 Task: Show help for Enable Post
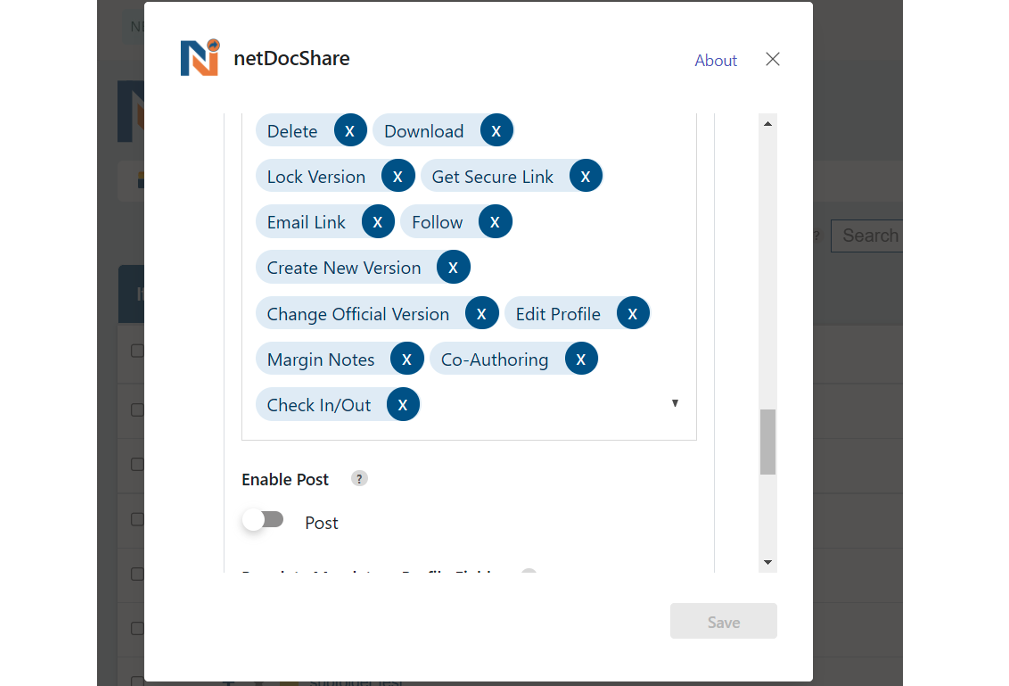coord(359,479)
